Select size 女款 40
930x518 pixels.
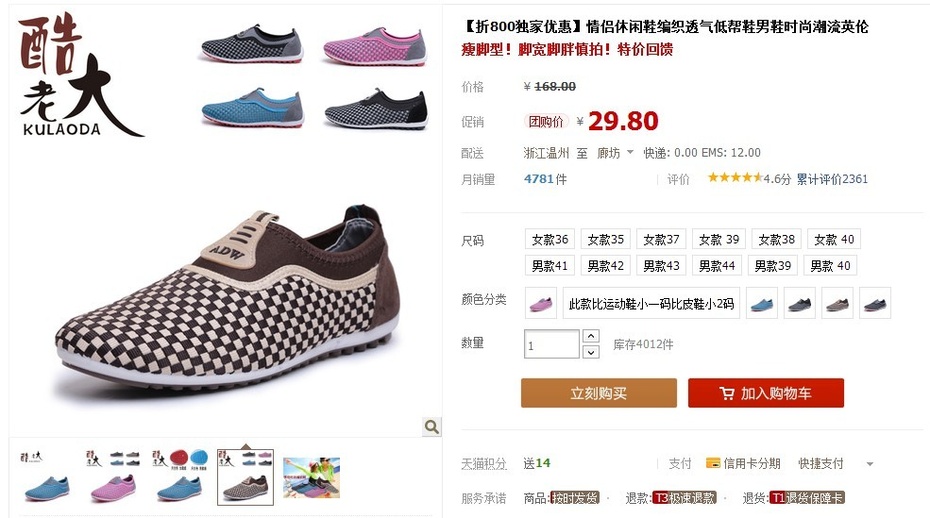pos(833,239)
